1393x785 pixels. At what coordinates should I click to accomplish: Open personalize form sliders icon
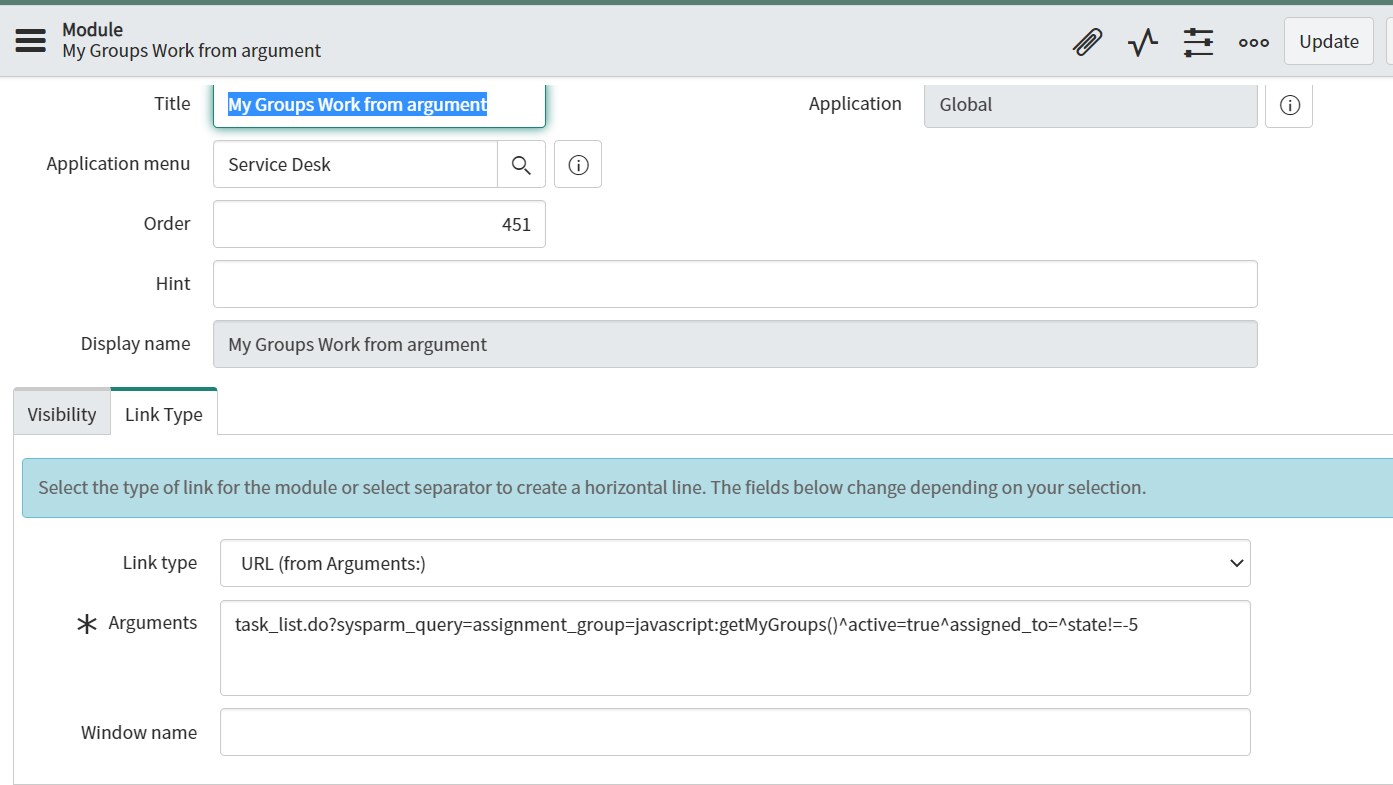point(1198,42)
